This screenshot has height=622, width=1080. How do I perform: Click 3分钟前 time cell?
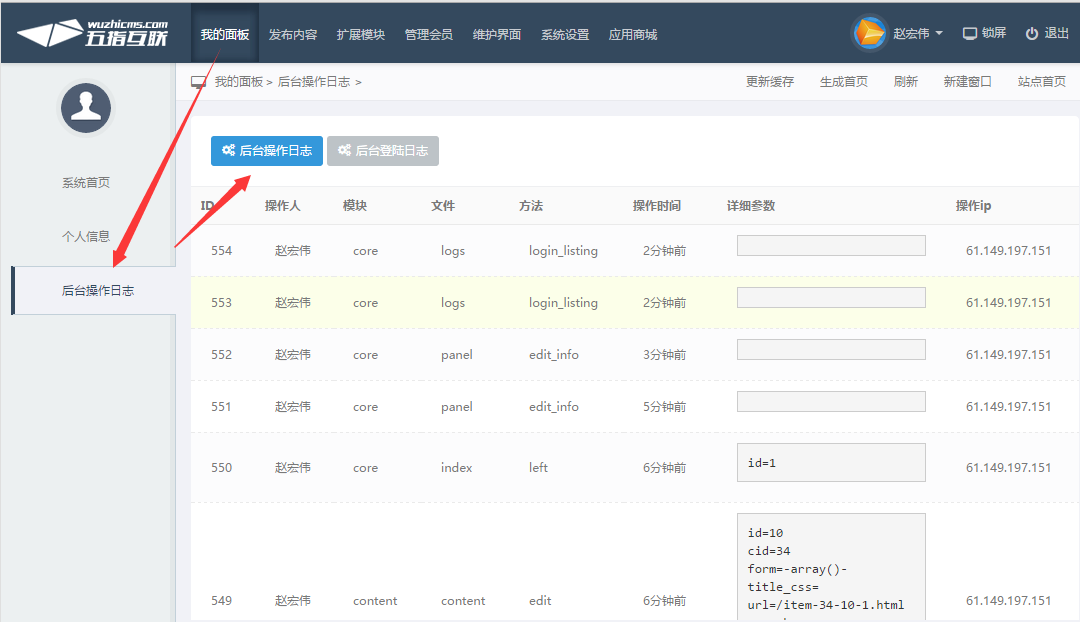pos(665,355)
